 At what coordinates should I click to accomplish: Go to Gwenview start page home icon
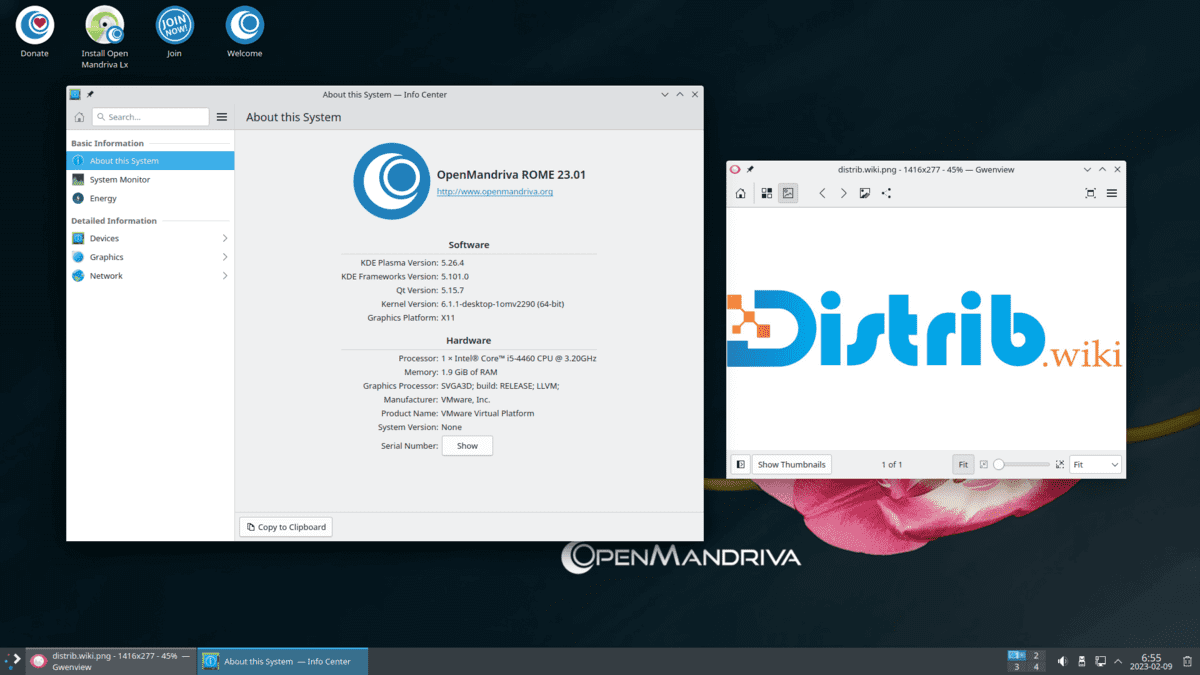coord(740,193)
